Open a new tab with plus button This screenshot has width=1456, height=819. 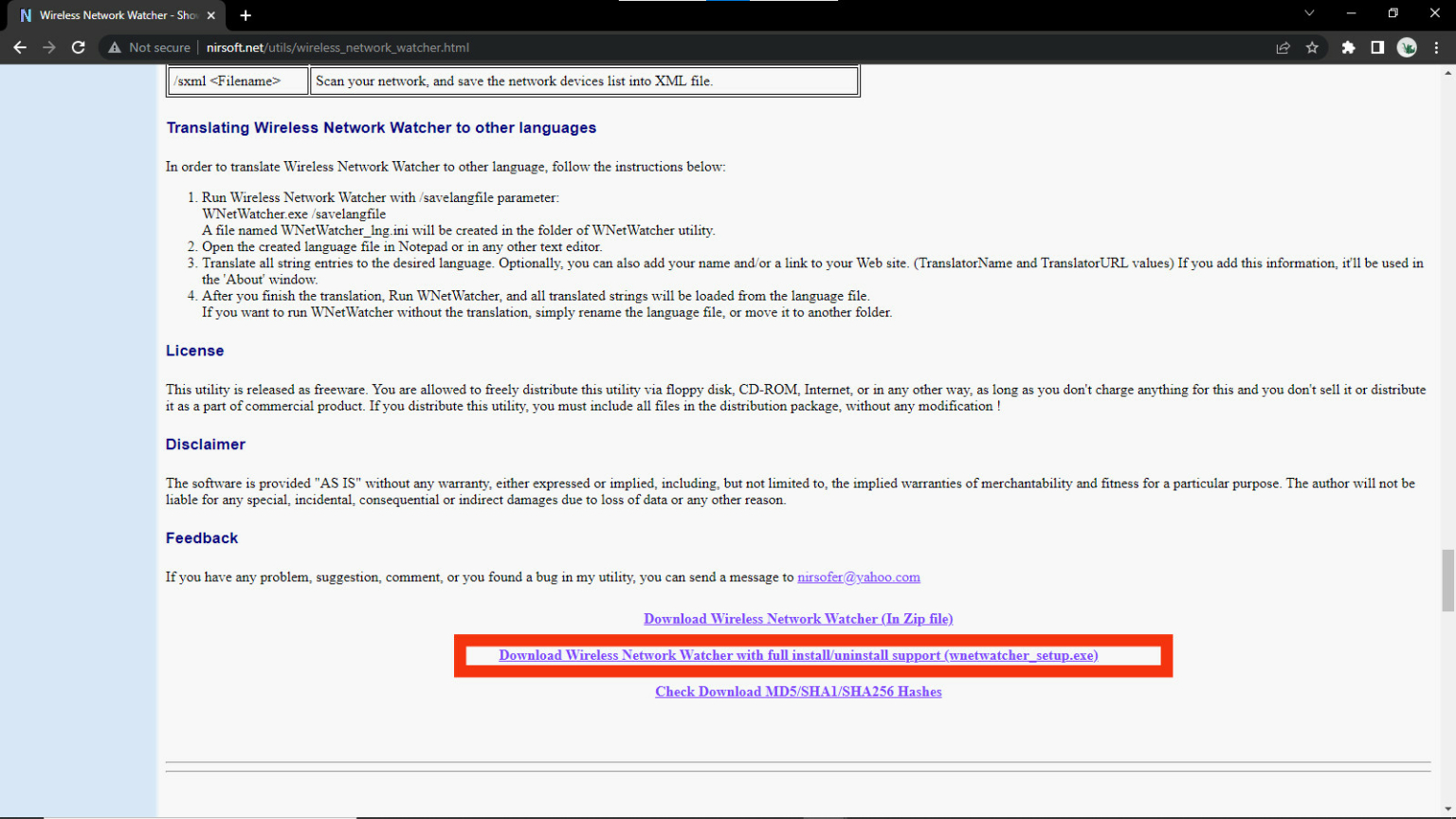246,15
